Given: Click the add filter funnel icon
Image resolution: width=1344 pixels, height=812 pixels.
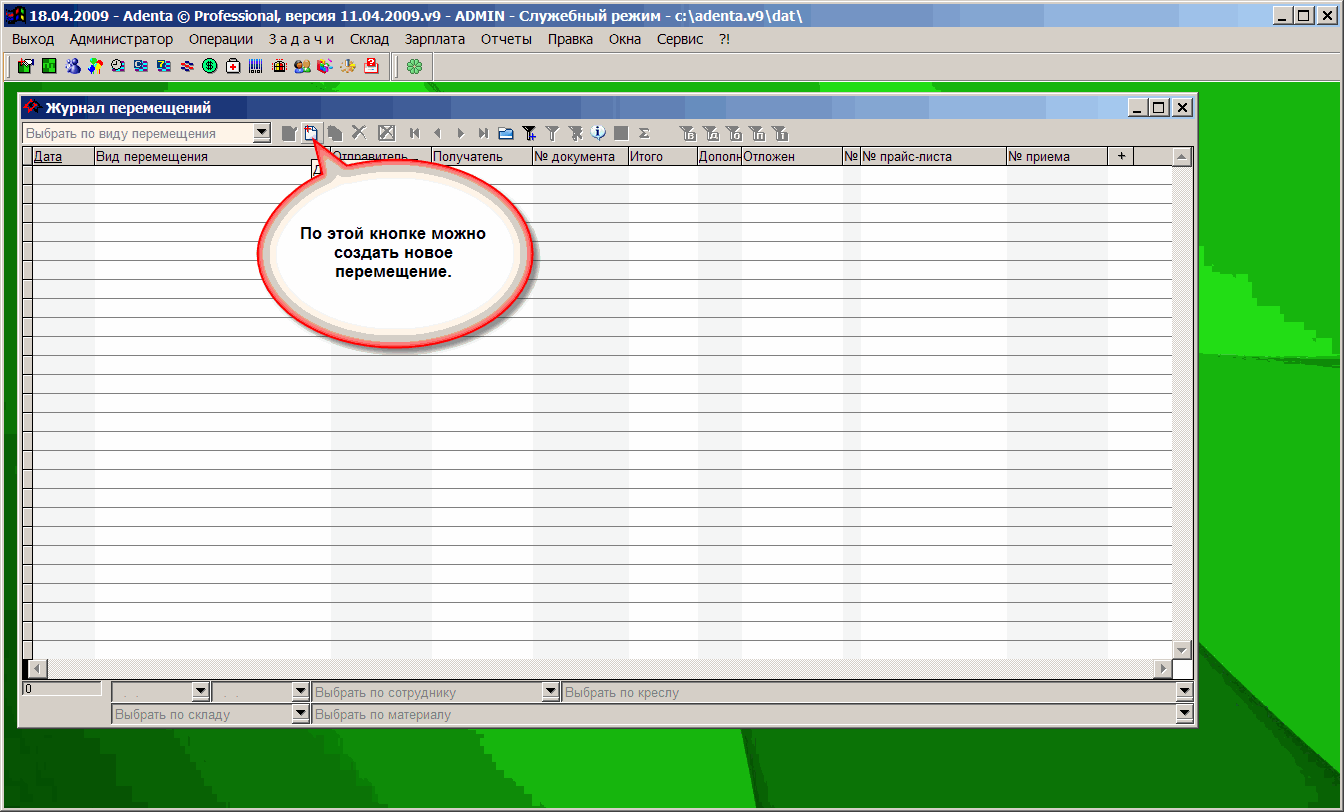Looking at the screenshot, I should coord(530,133).
